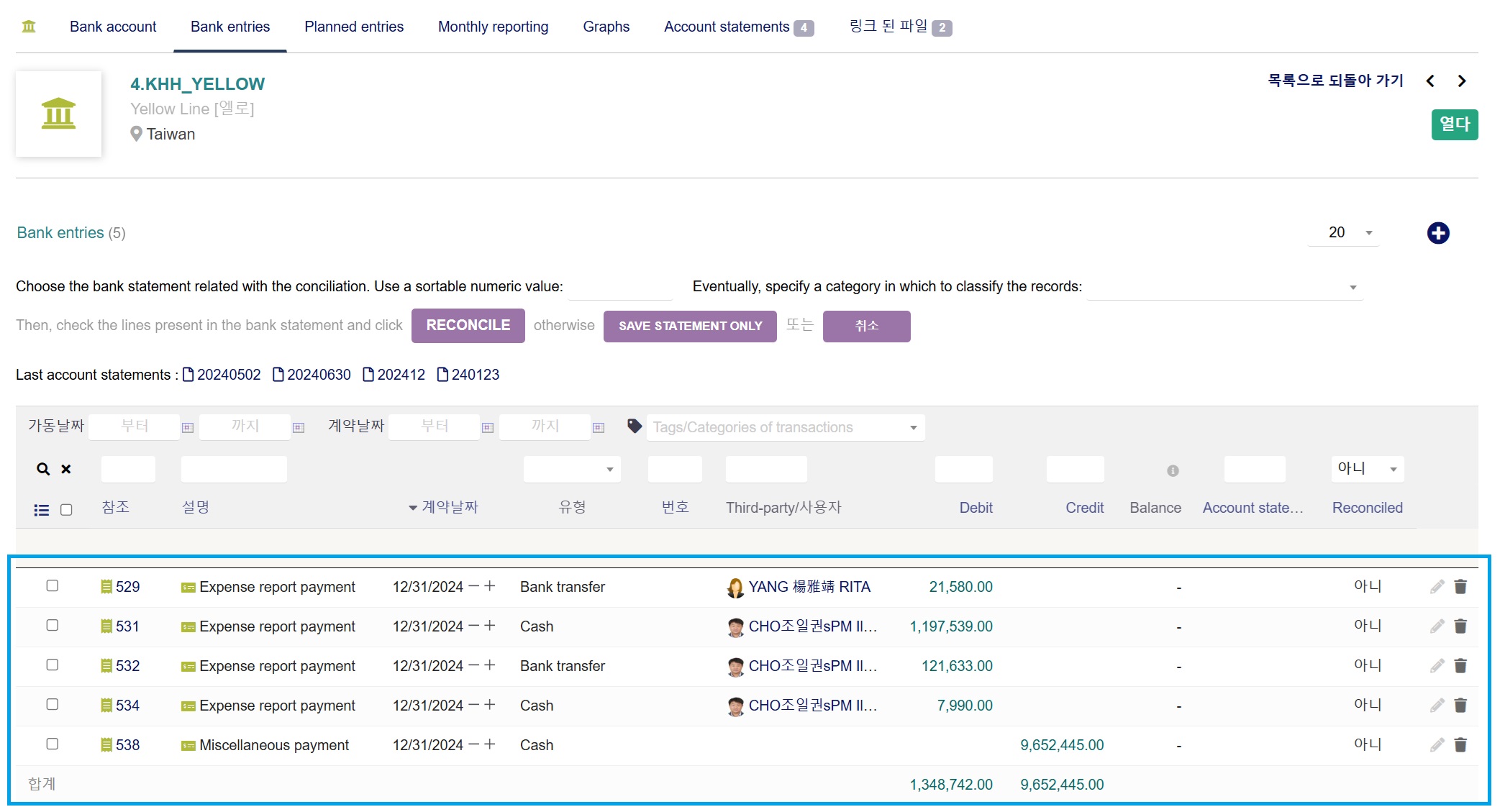Switch to the Planned entries tab

tap(354, 27)
